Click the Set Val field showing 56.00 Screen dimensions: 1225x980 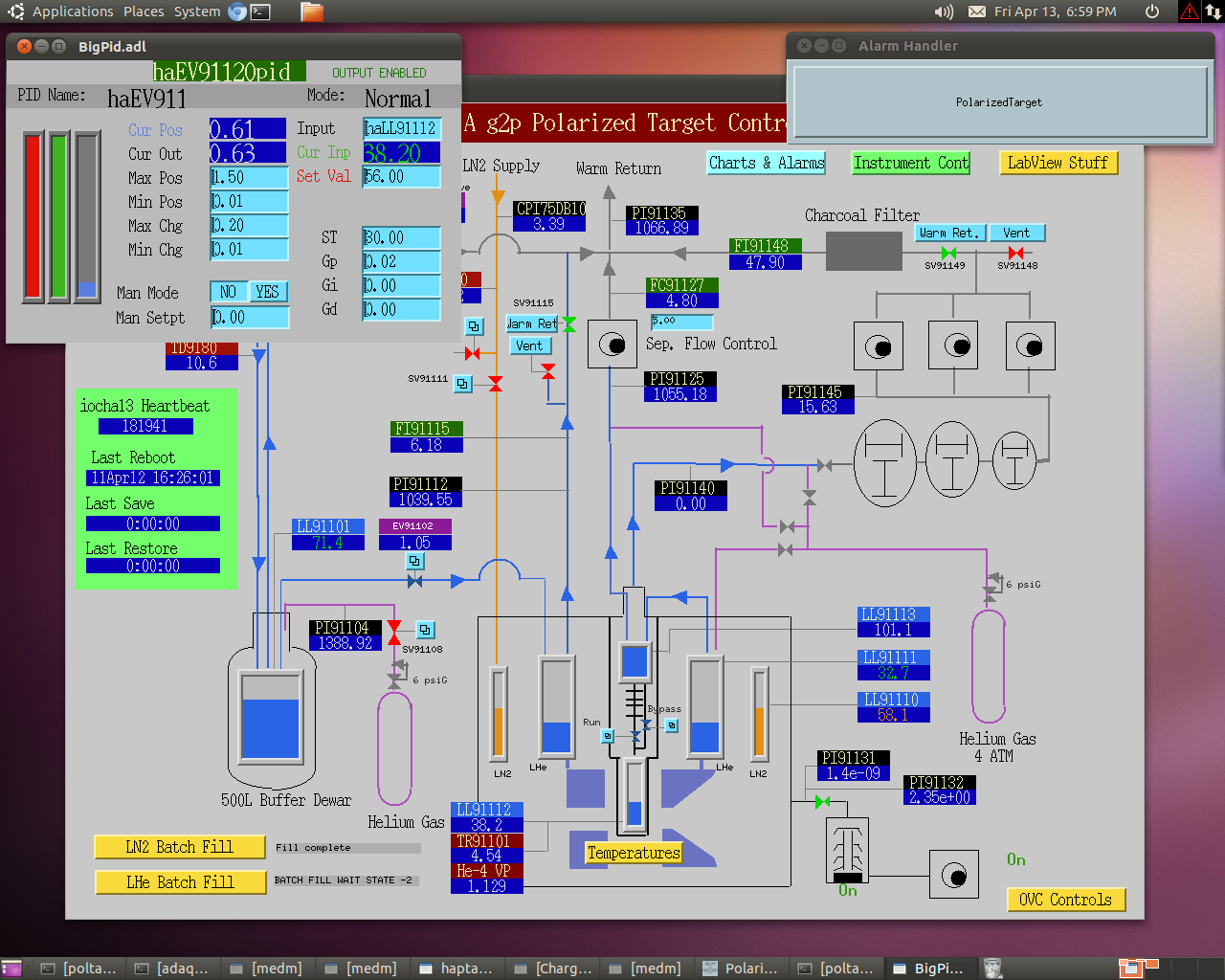pyautogui.click(x=402, y=176)
